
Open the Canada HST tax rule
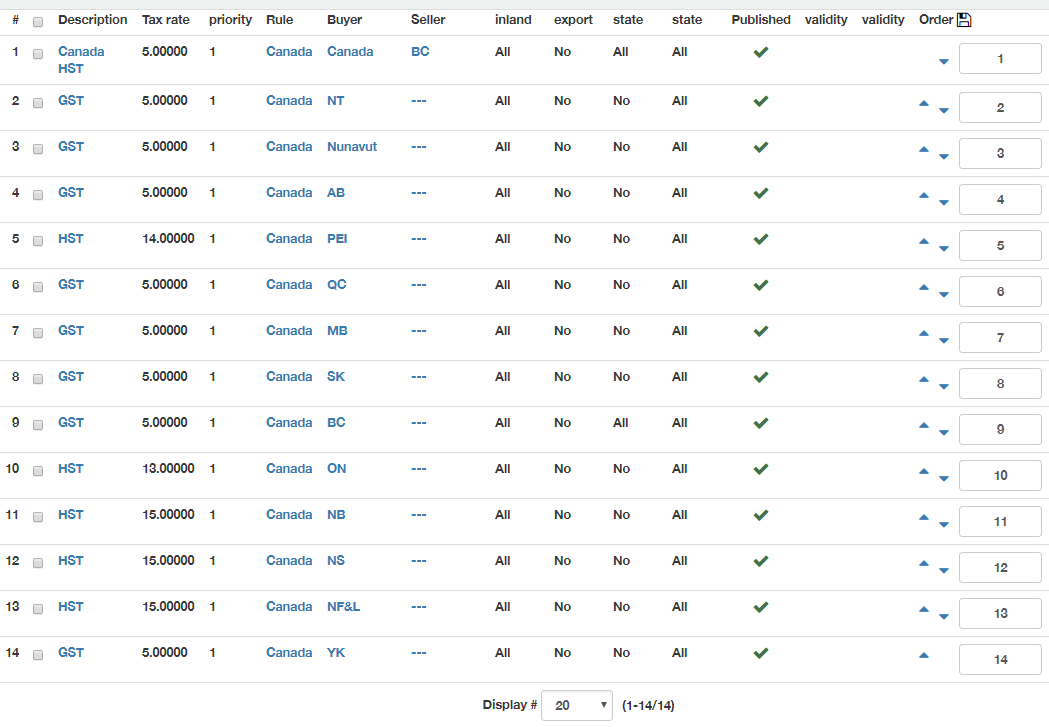(x=81, y=60)
